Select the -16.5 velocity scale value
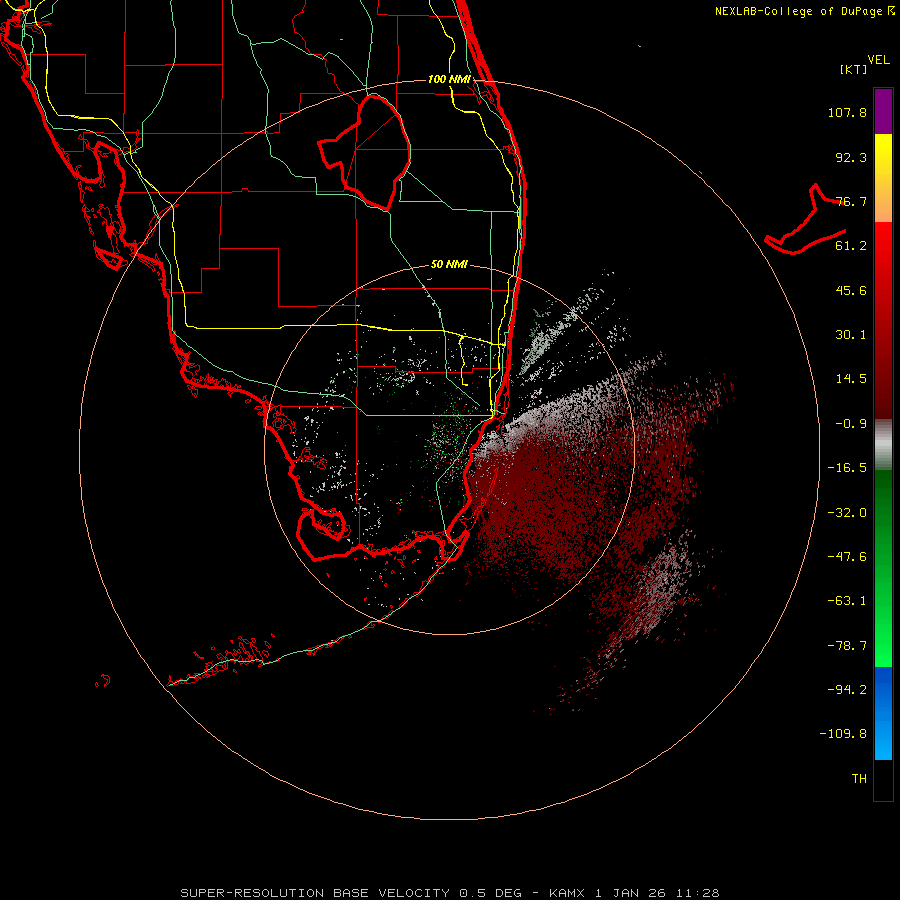The height and width of the screenshot is (900, 900). (x=847, y=468)
